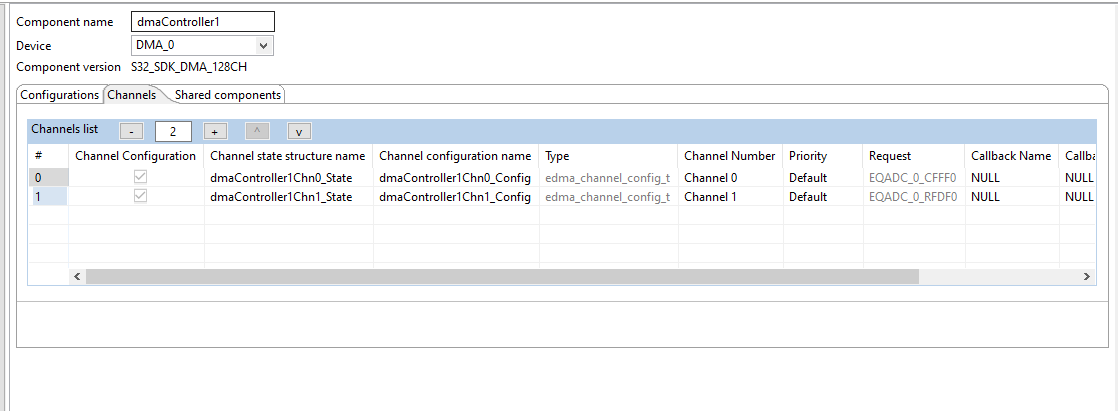Click the minus button to remove a channel
This screenshot has width=1118, height=411.
pos(131,131)
